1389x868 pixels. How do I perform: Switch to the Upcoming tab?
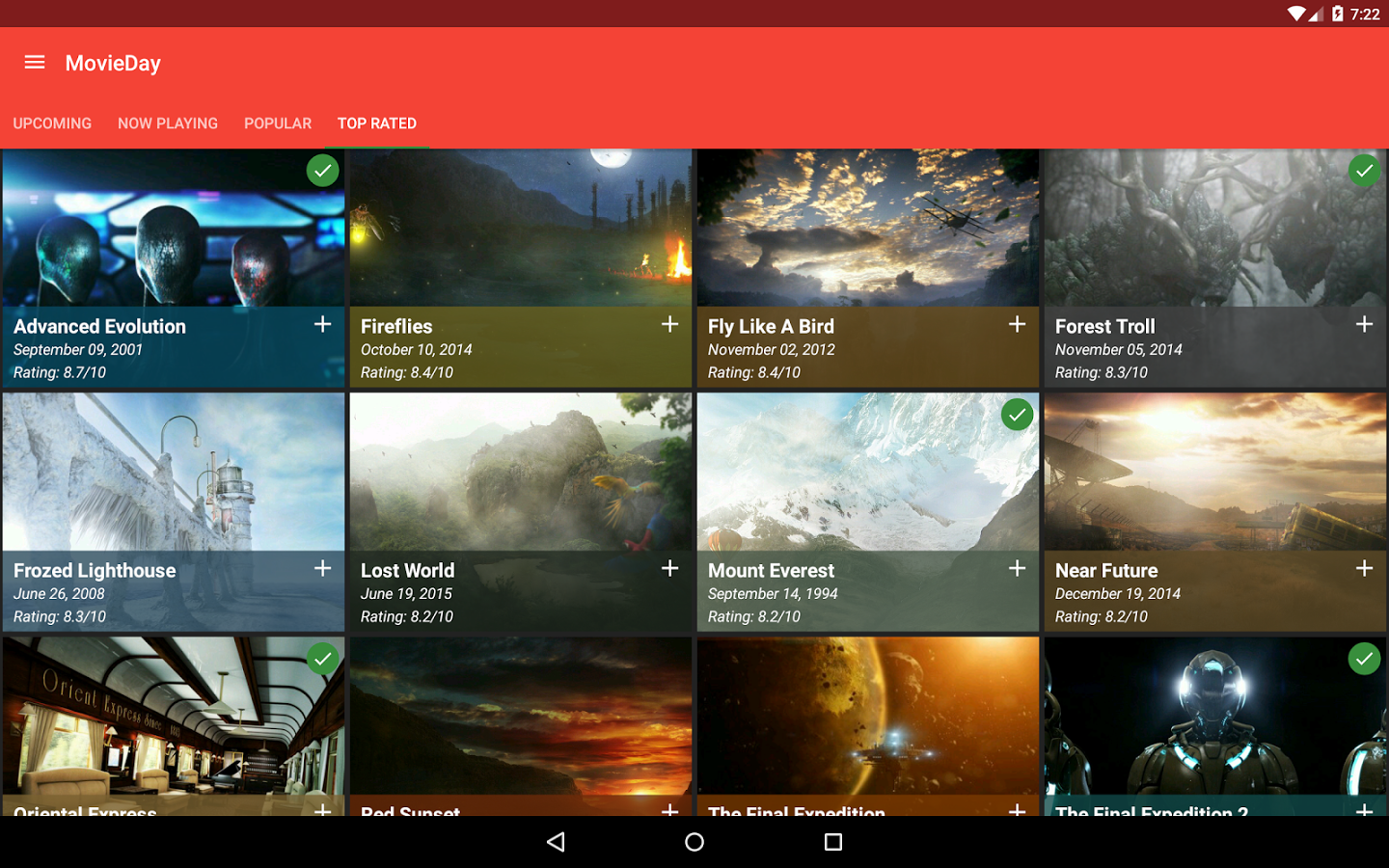(52, 123)
